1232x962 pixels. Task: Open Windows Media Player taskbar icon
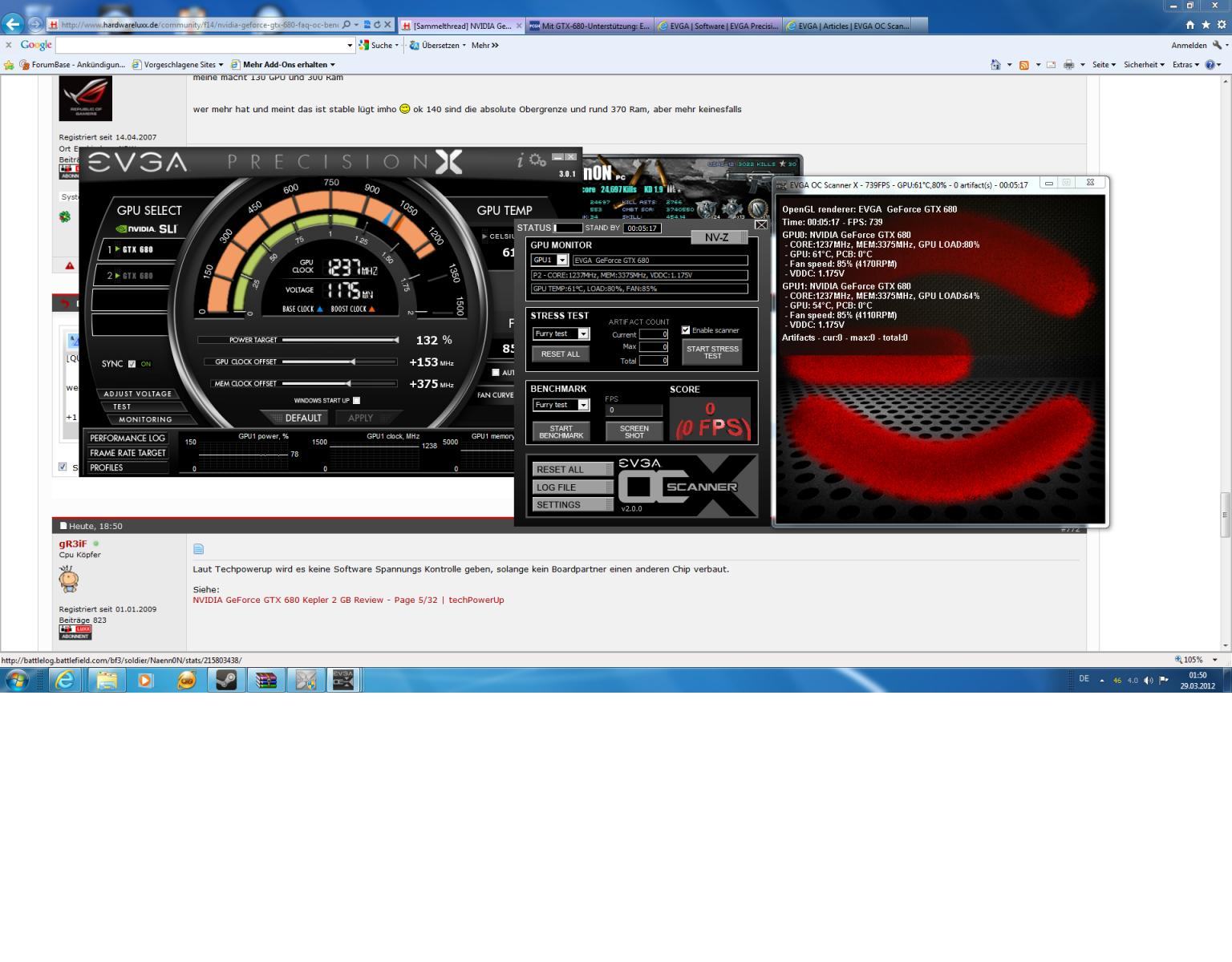point(145,680)
